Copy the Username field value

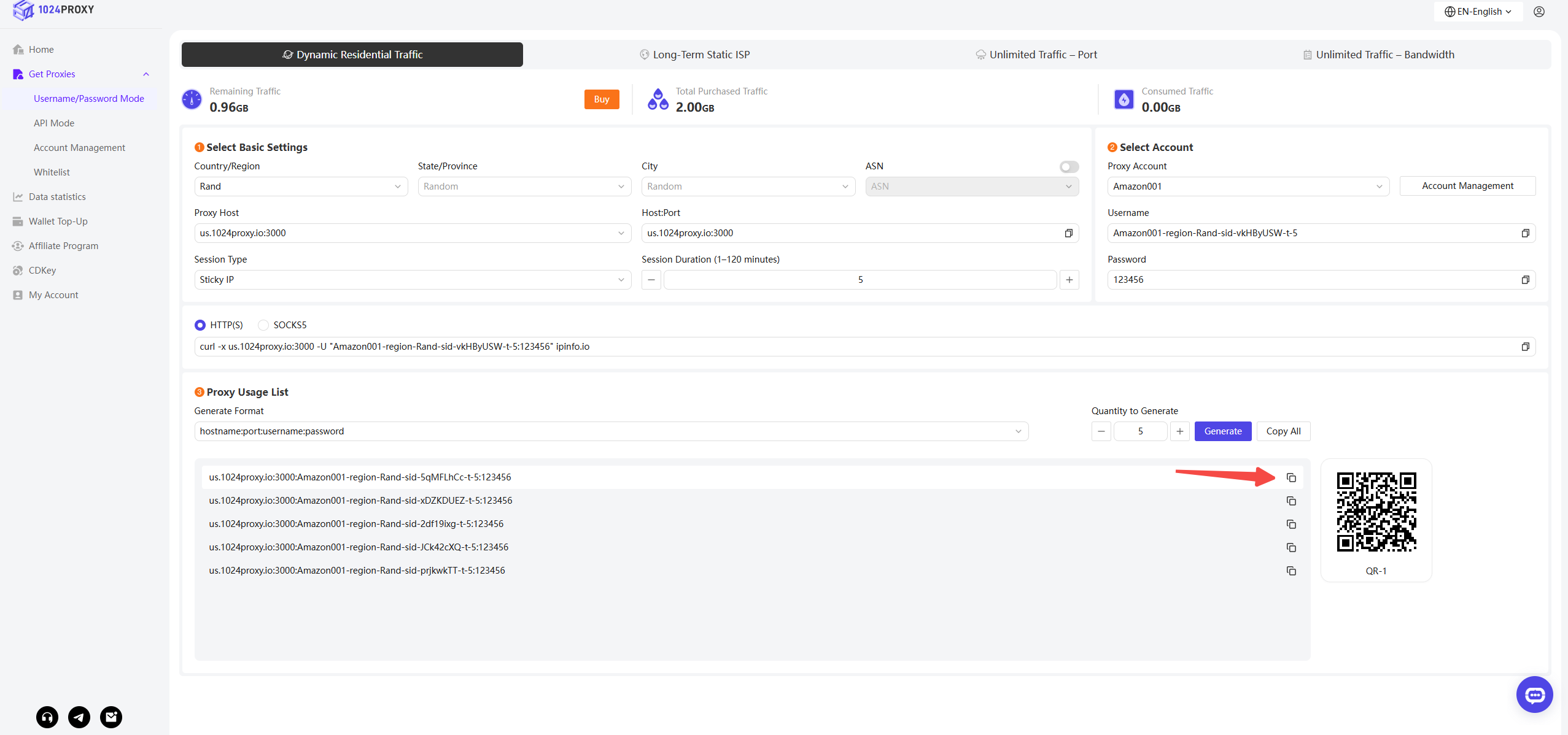point(1525,233)
